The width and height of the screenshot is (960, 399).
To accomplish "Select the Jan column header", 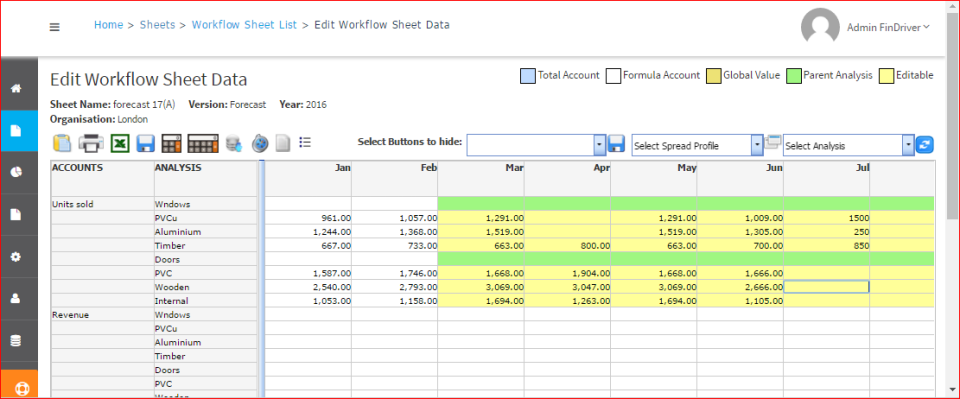I will 309,178.
